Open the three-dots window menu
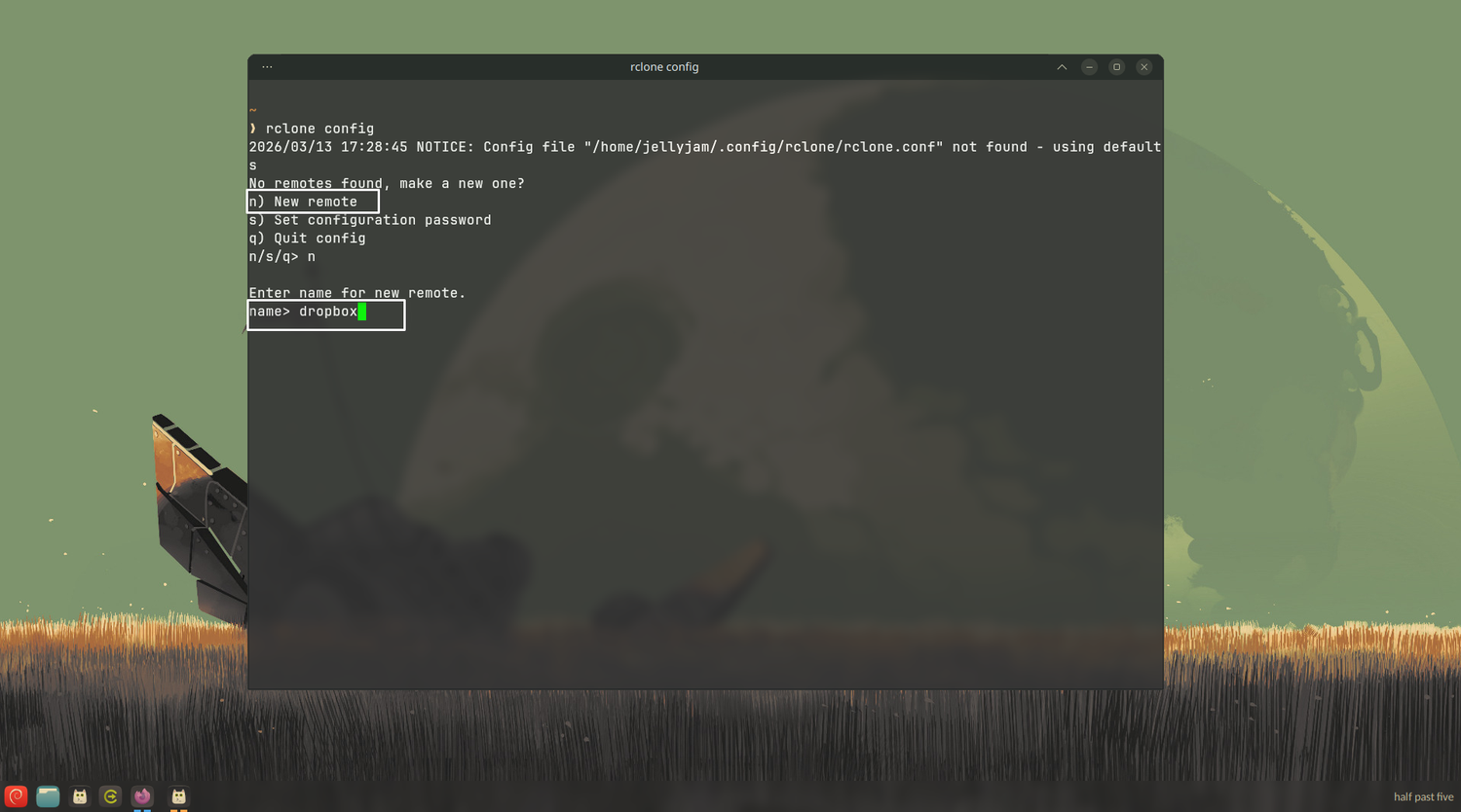Screen dimensions: 1461x812 tap(267, 67)
